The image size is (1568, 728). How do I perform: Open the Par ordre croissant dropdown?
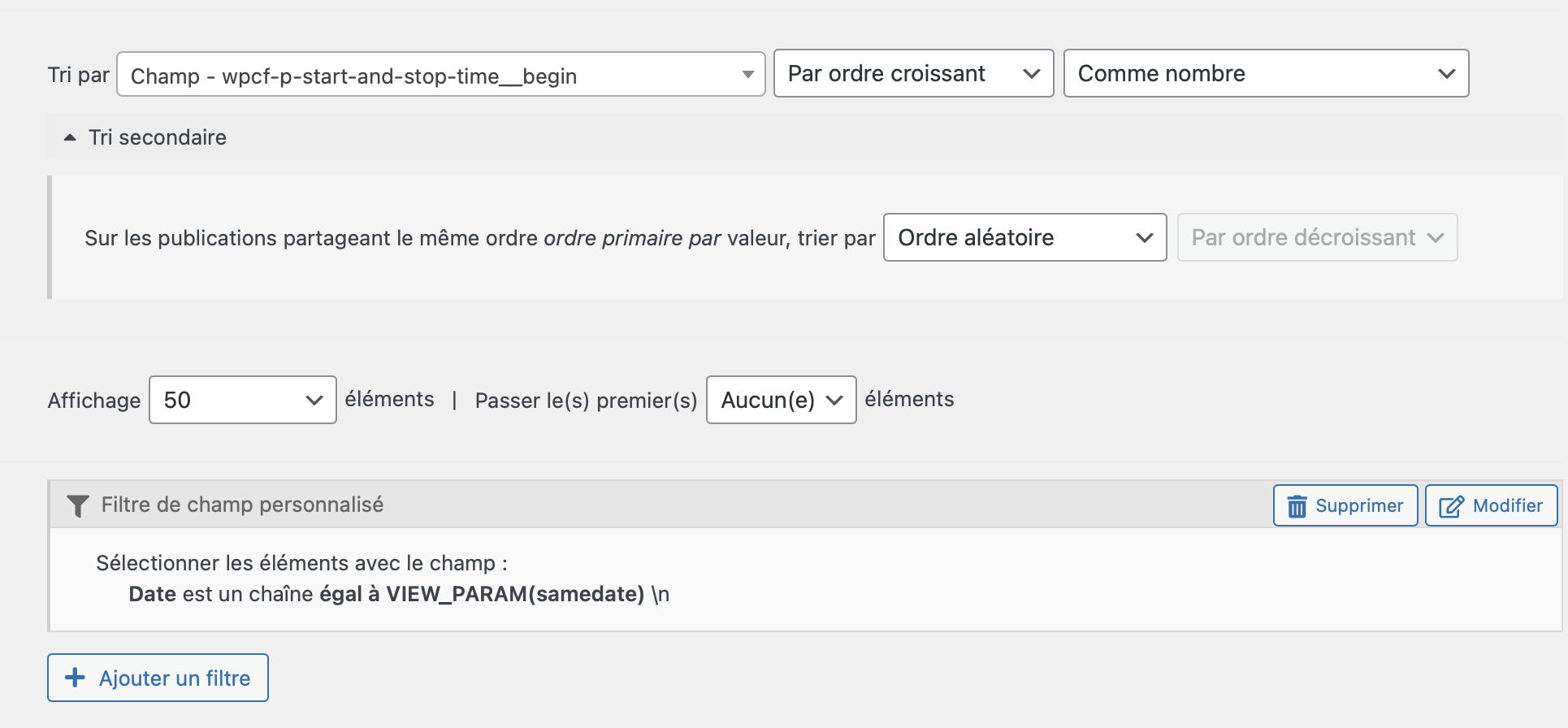(913, 73)
